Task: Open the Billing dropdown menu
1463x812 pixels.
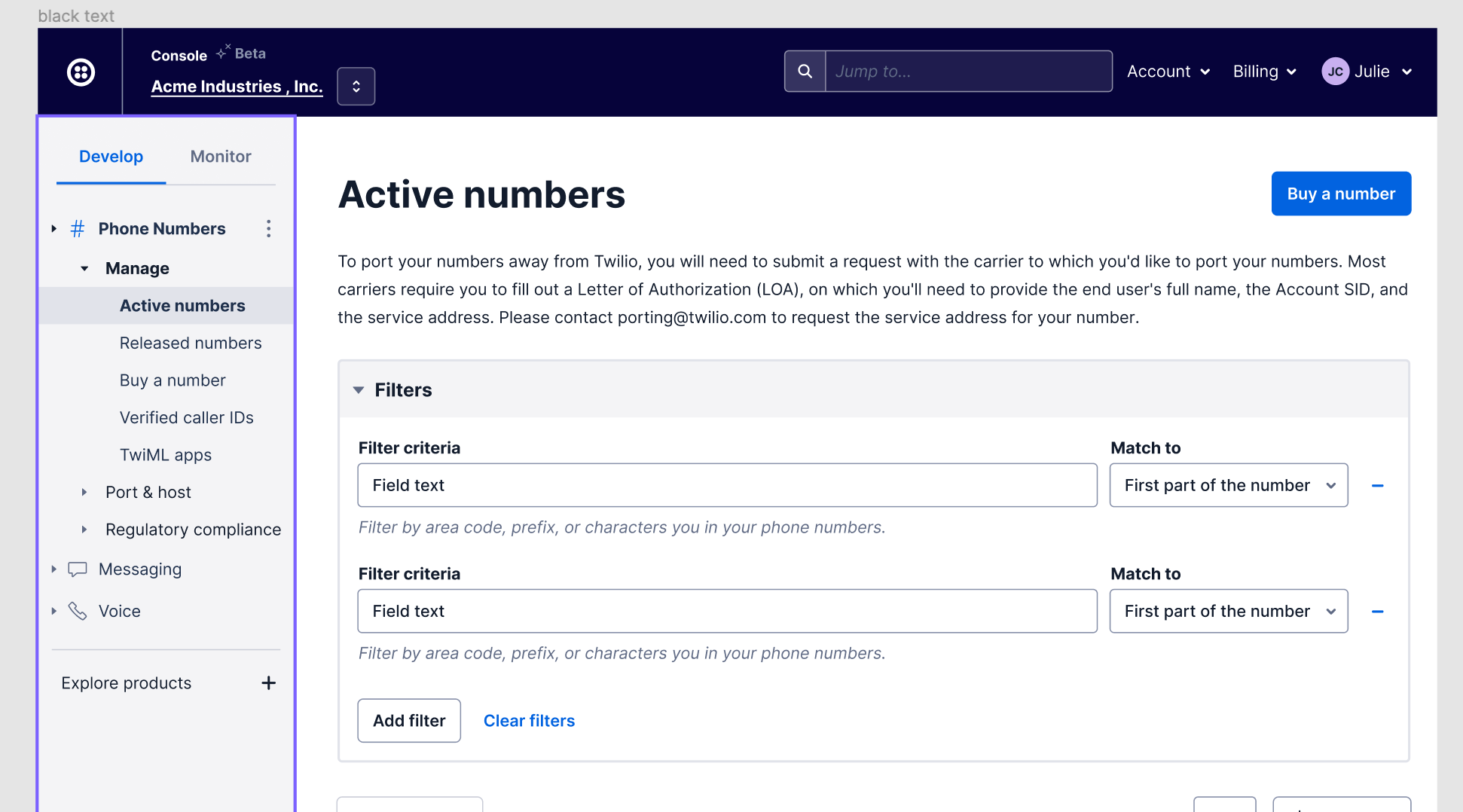Action: [1264, 72]
